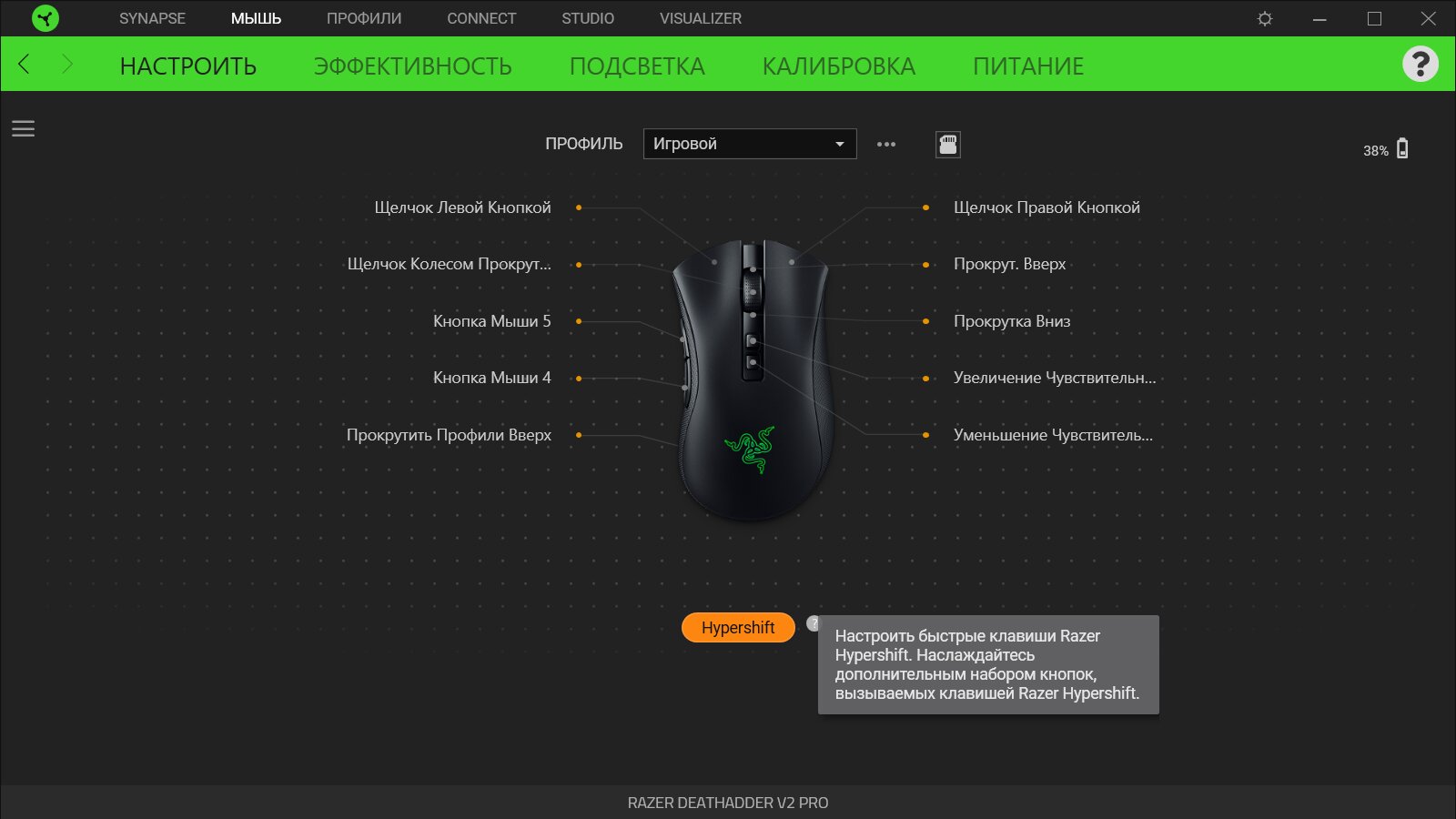Select the Щелчок Левой Кнопкой assignment
The height and width of the screenshot is (819, 1456).
(x=462, y=207)
